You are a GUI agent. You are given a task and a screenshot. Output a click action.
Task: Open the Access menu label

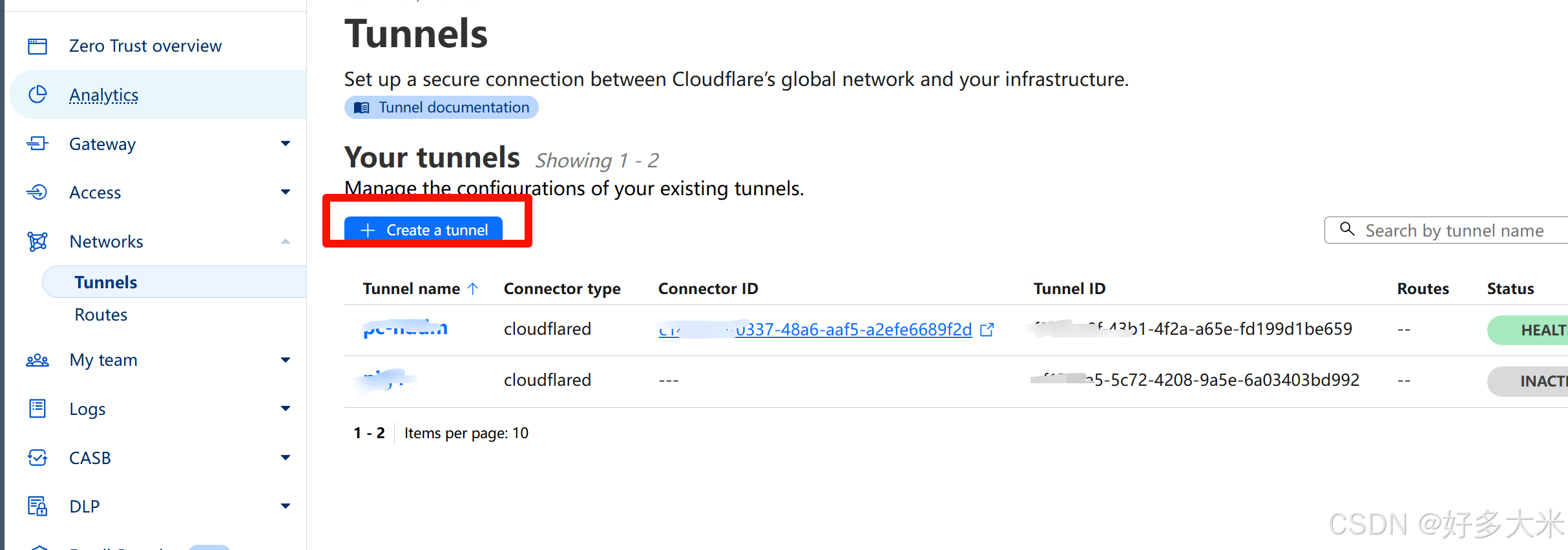(95, 193)
